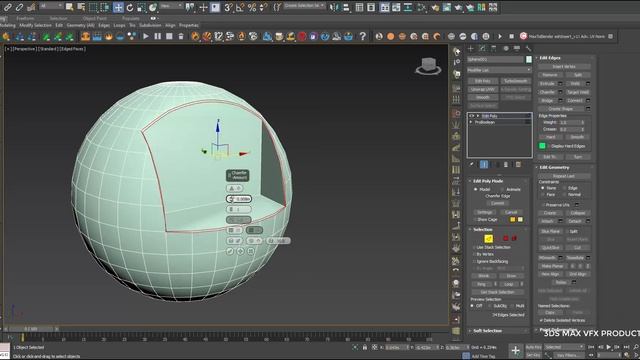
Task: Expand the Soft Selection rollout
Action: [487, 331]
